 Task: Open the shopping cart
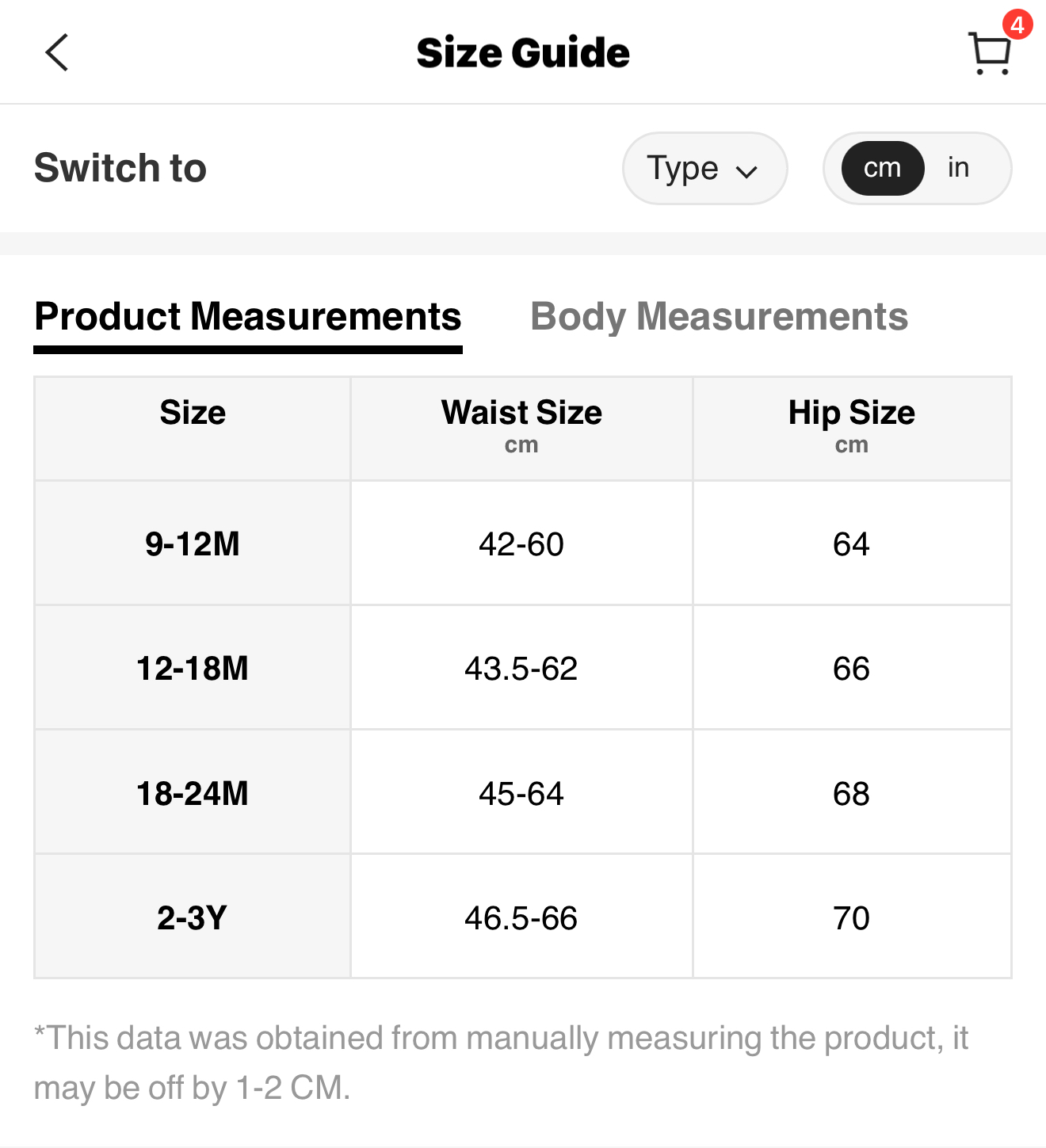point(989,54)
